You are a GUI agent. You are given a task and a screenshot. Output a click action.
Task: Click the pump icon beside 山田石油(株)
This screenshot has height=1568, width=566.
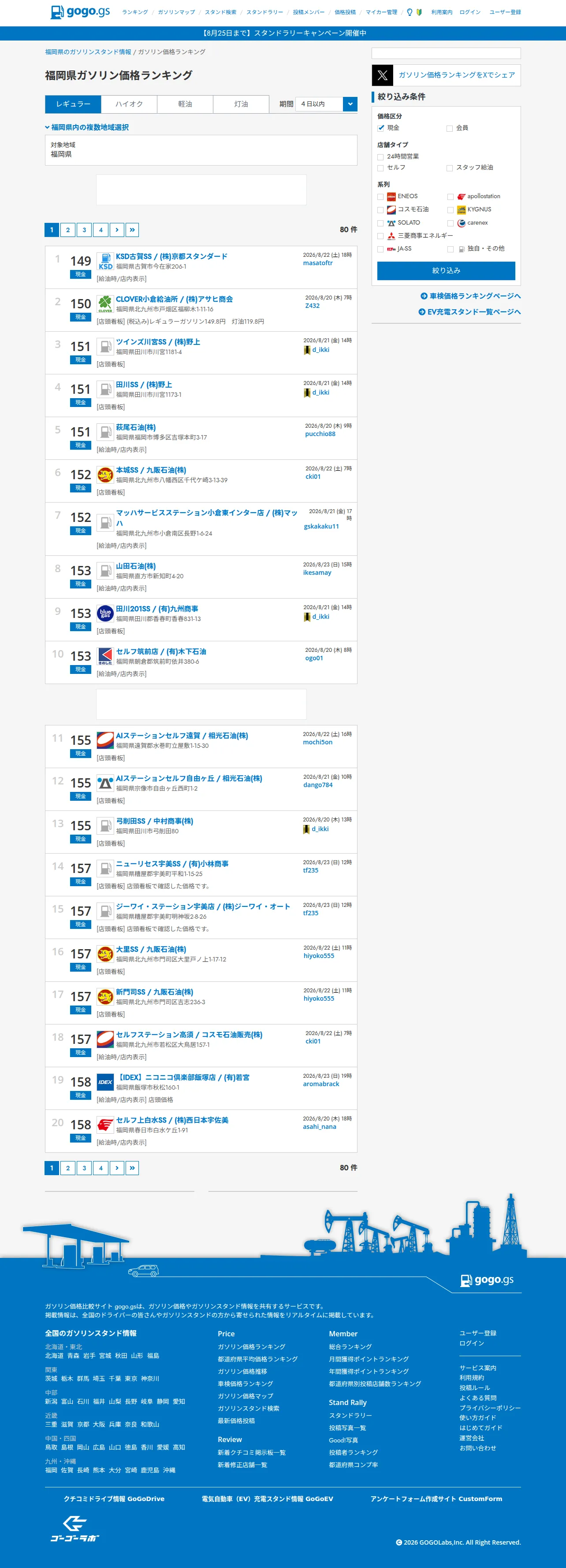coord(105,571)
